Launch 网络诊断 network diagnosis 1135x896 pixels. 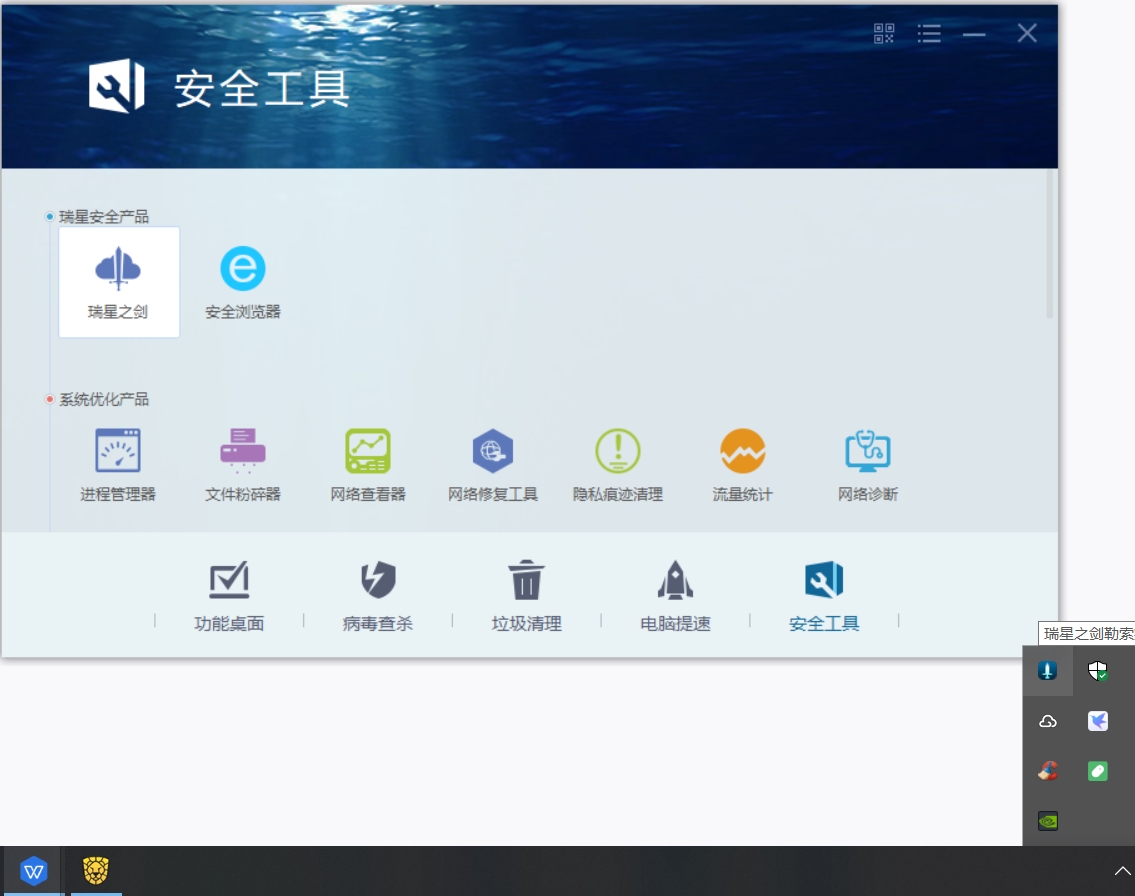coord(867,465)
